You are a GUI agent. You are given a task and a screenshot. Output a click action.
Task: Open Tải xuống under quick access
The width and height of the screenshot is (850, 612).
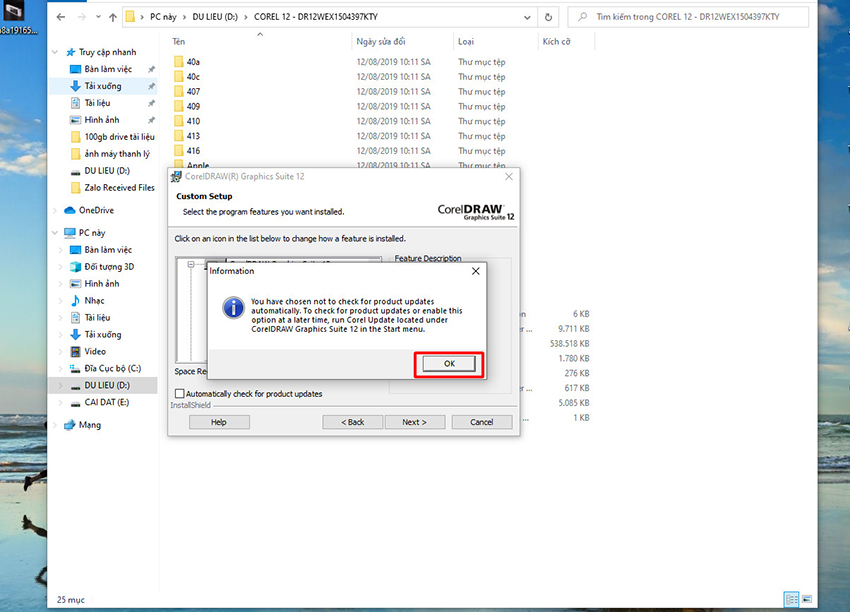coord(102,86)
